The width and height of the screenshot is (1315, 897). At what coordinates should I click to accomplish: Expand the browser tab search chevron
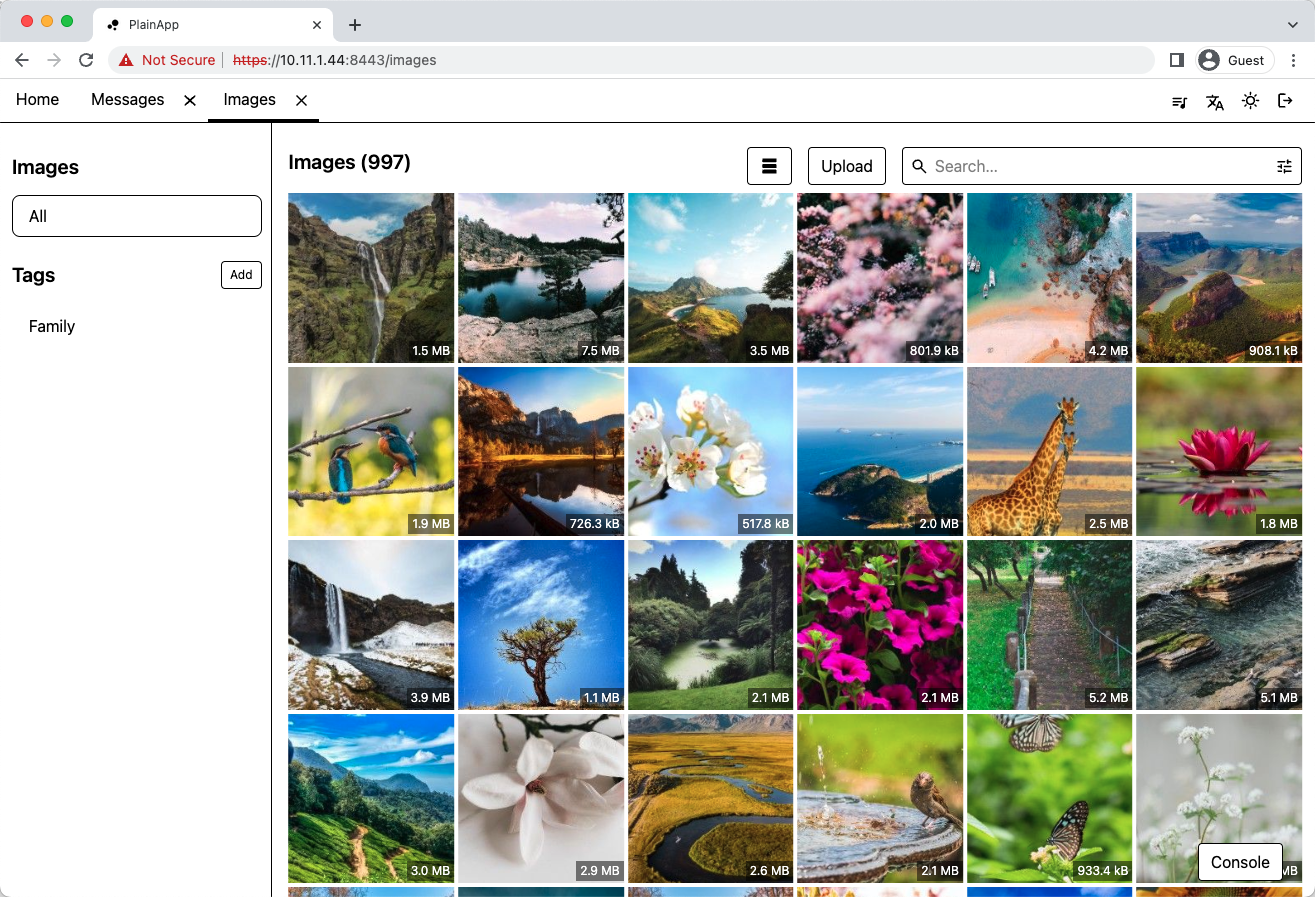click(1292, 25)
